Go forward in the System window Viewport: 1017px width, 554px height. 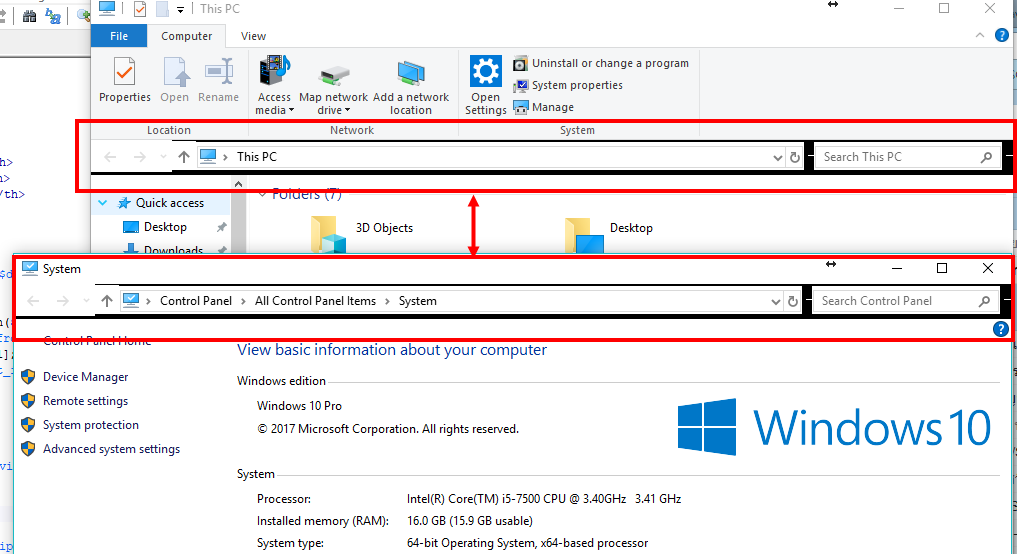pos(62,301)
